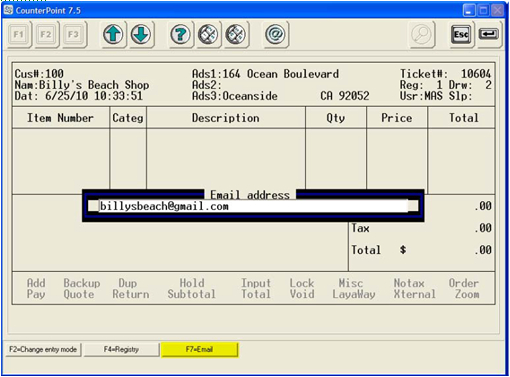This screenshot has width=510, height=377.
Task: Click the second diagonal keypad icon
Action: tap(236, 34)
